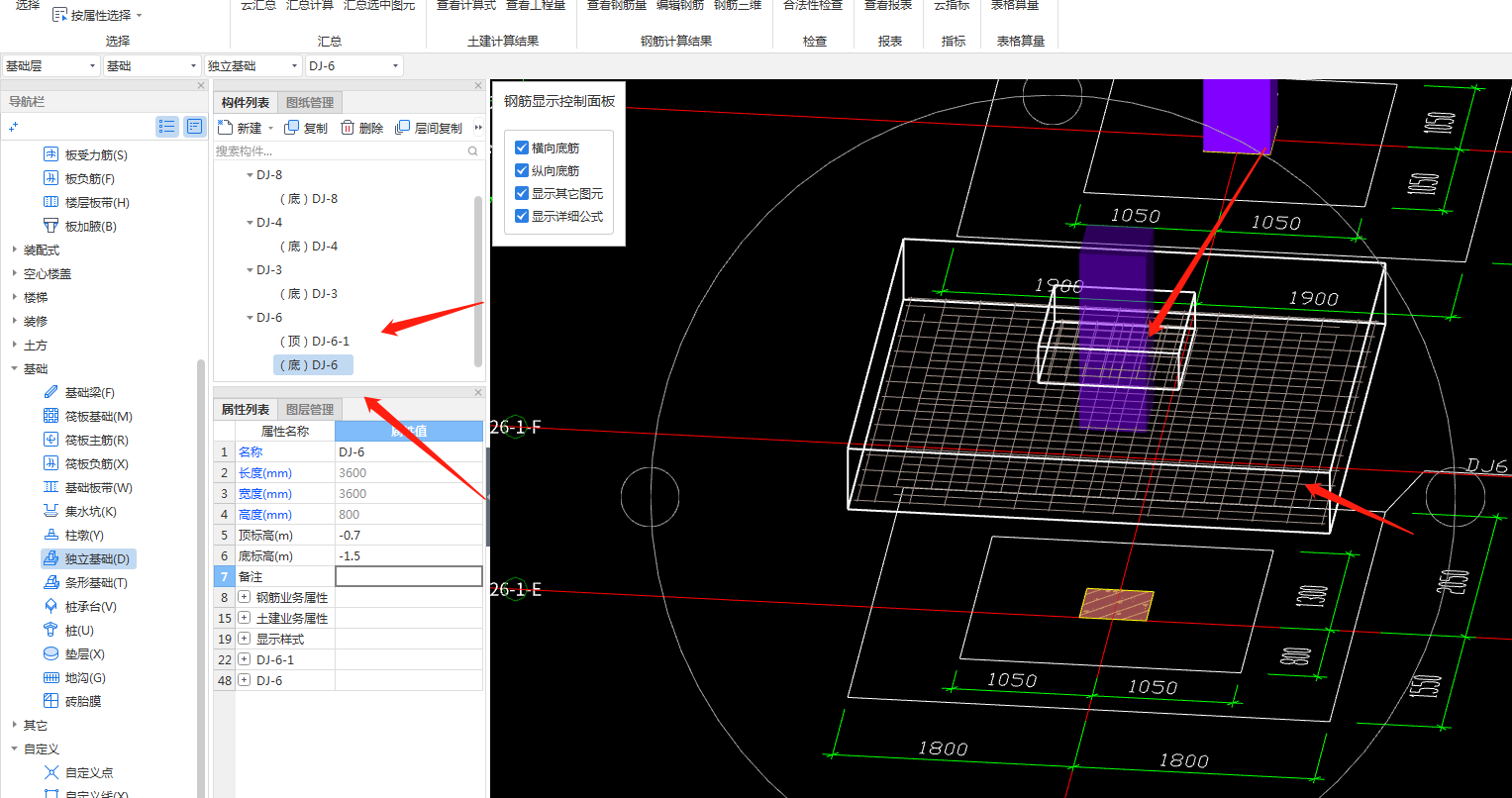Select the 筏板主筋(R) icon
This screenshot has width=1512, height=798.
click(x=50, y=440)
